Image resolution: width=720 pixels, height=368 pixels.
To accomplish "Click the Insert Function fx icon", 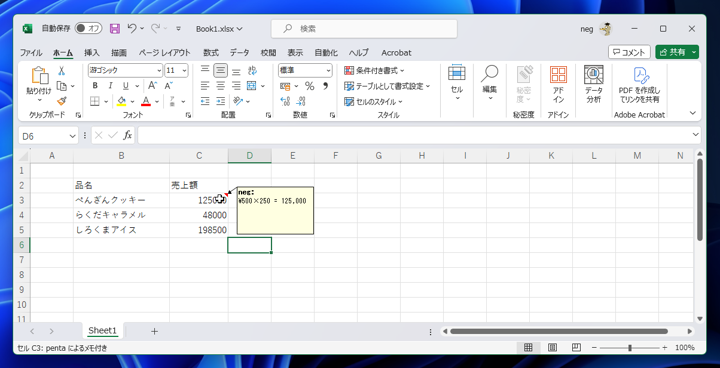I will pos(128,136).
